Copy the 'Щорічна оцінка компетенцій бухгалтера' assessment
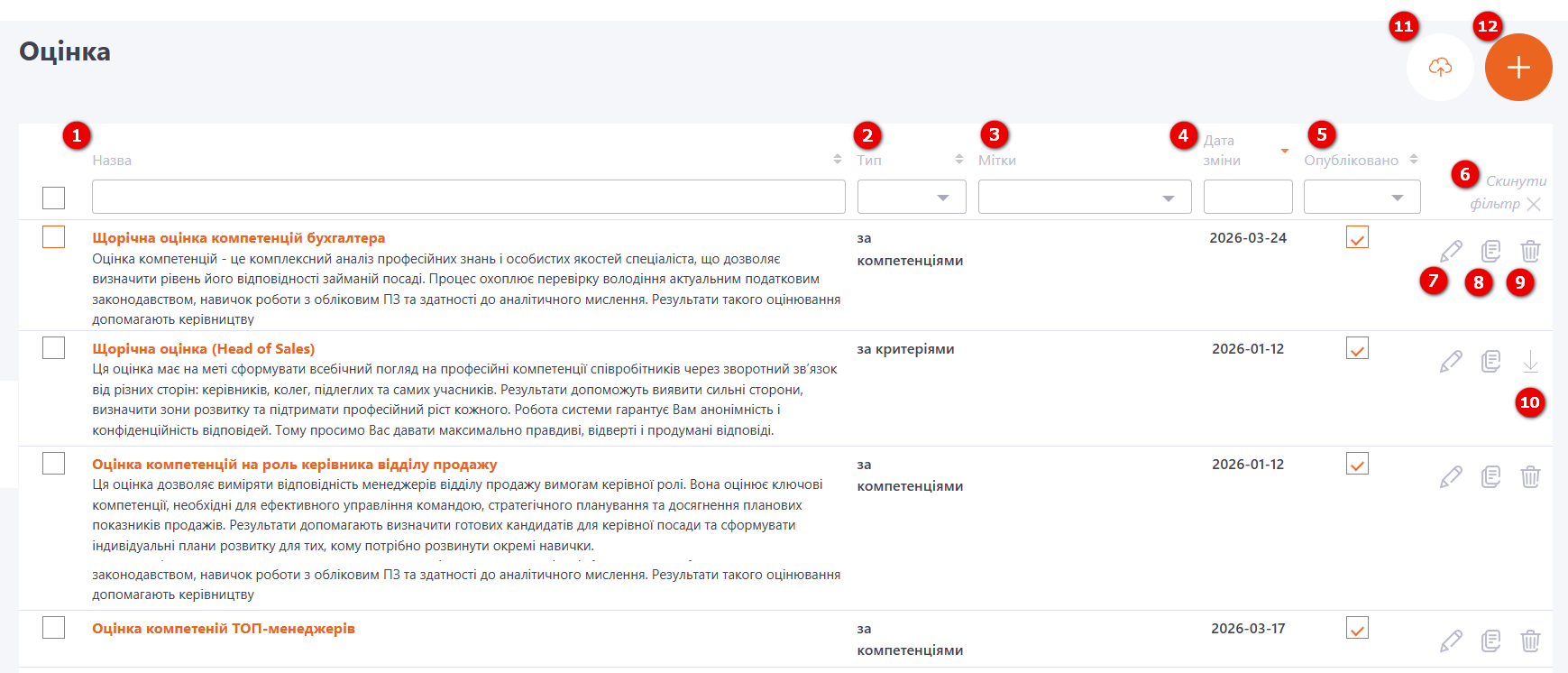Image resolution: width=1568 pixels, height=673 pixels. [1491, 251]
